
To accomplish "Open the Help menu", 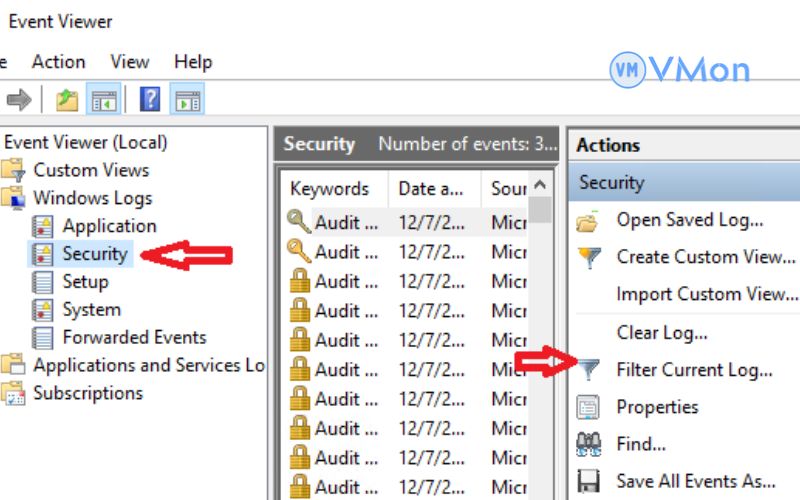I will 194,62.
